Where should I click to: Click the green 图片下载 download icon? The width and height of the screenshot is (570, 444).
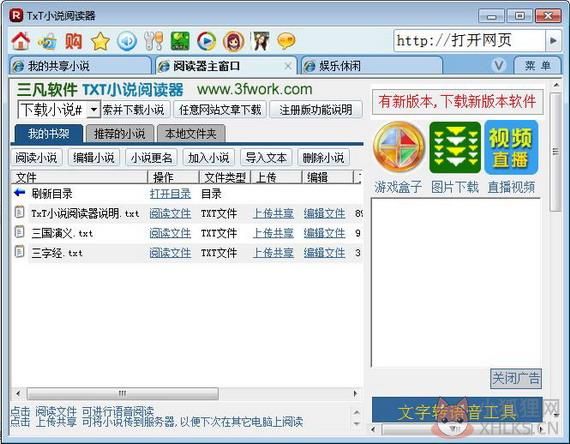(455, 147)
